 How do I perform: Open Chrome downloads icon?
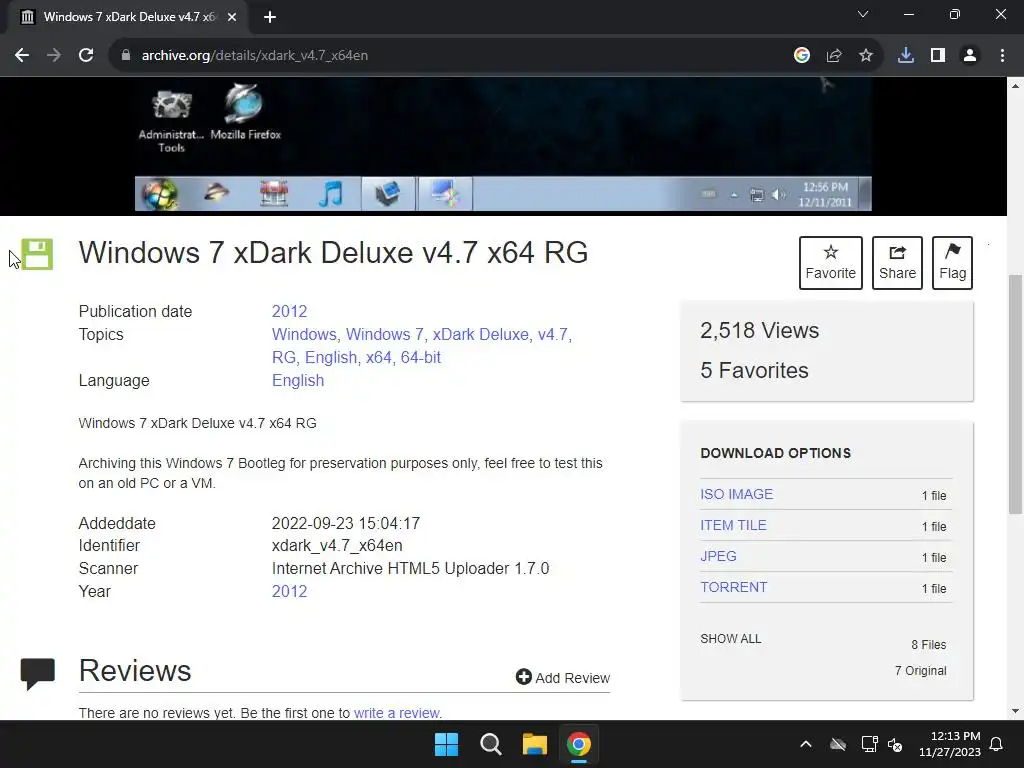(906, 56)
